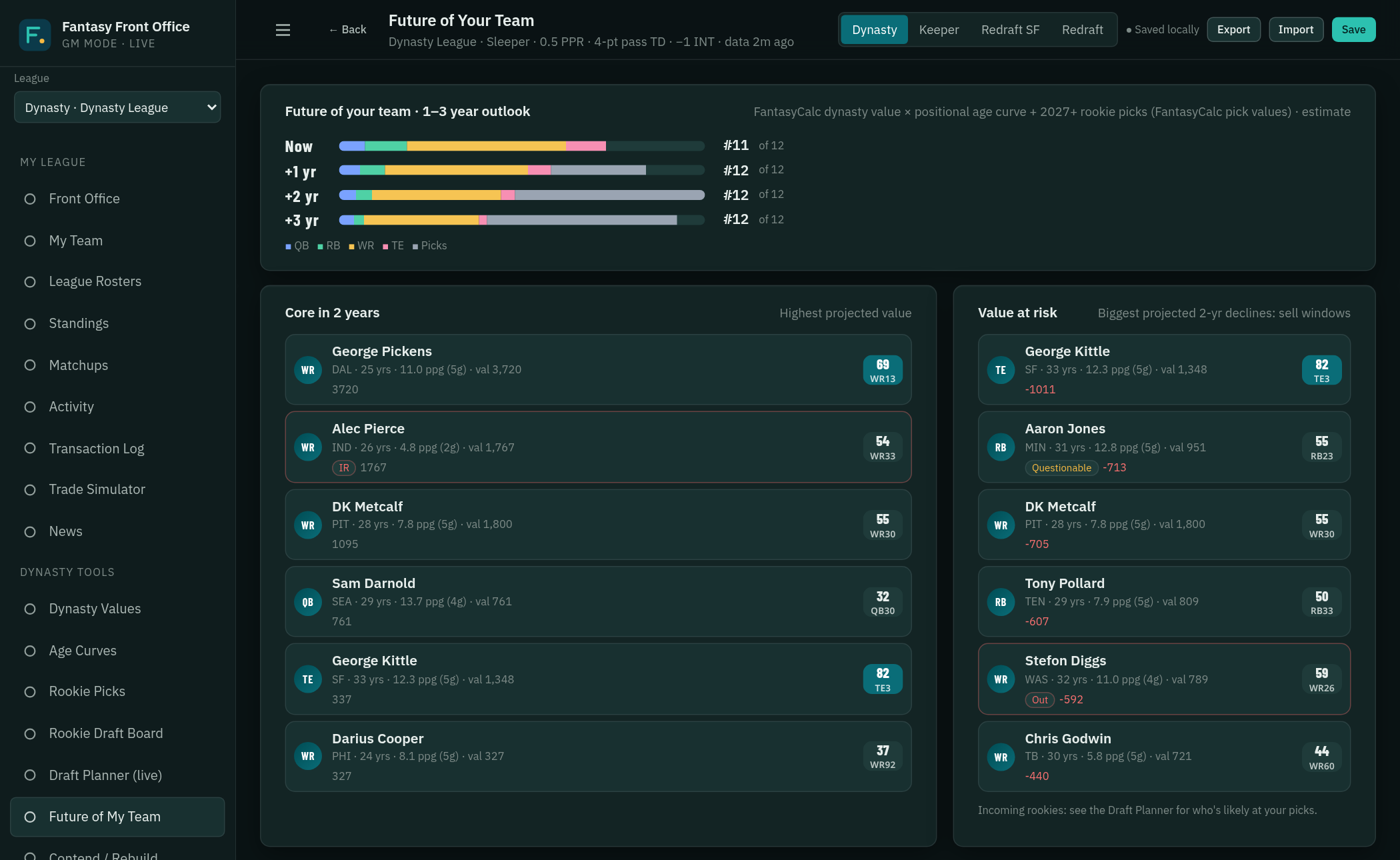Viewport: 1400px width, 860px height.
Task: Click the circle icon next to Front Office
Action: click(x=30, y=199)
